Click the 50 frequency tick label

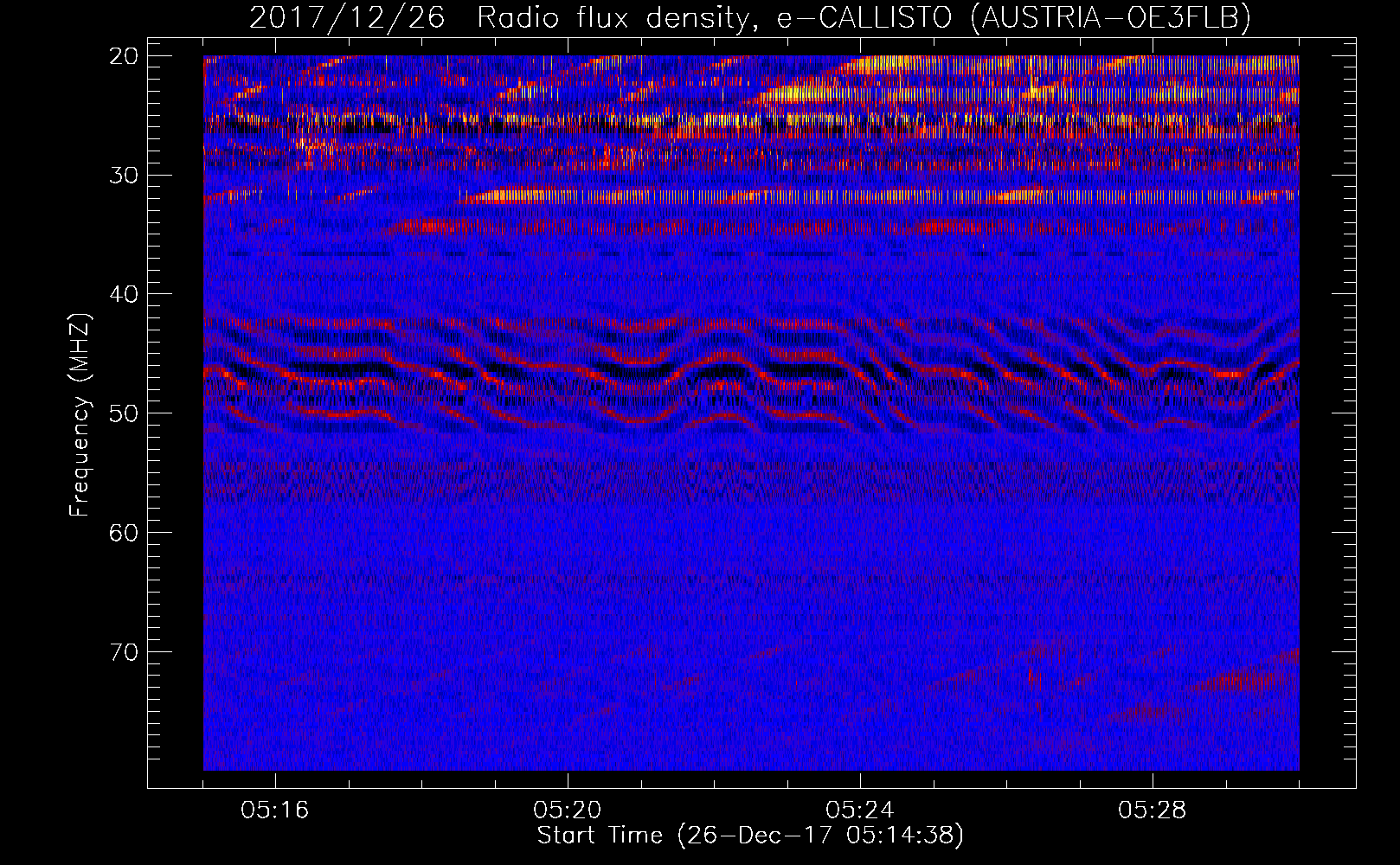click(x=125, y=413)
